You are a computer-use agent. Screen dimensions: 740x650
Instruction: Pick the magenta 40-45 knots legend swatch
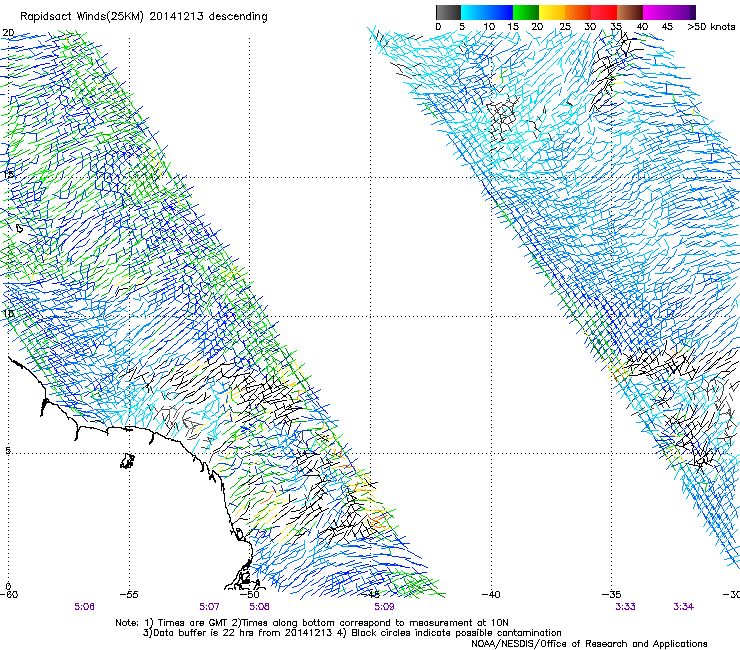pyautogui.click(x=656, y=12)
